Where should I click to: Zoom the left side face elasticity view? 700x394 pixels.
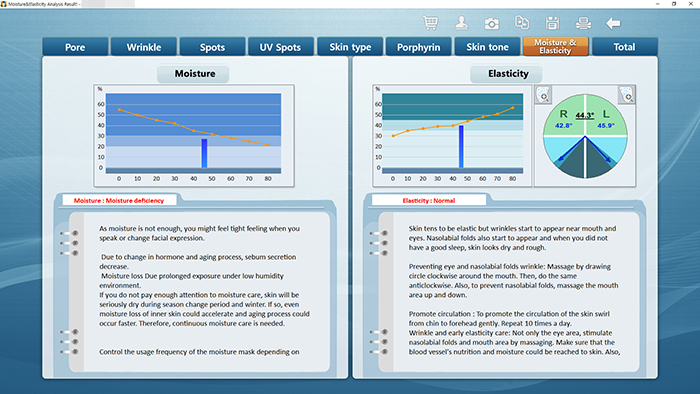(626, 95)
